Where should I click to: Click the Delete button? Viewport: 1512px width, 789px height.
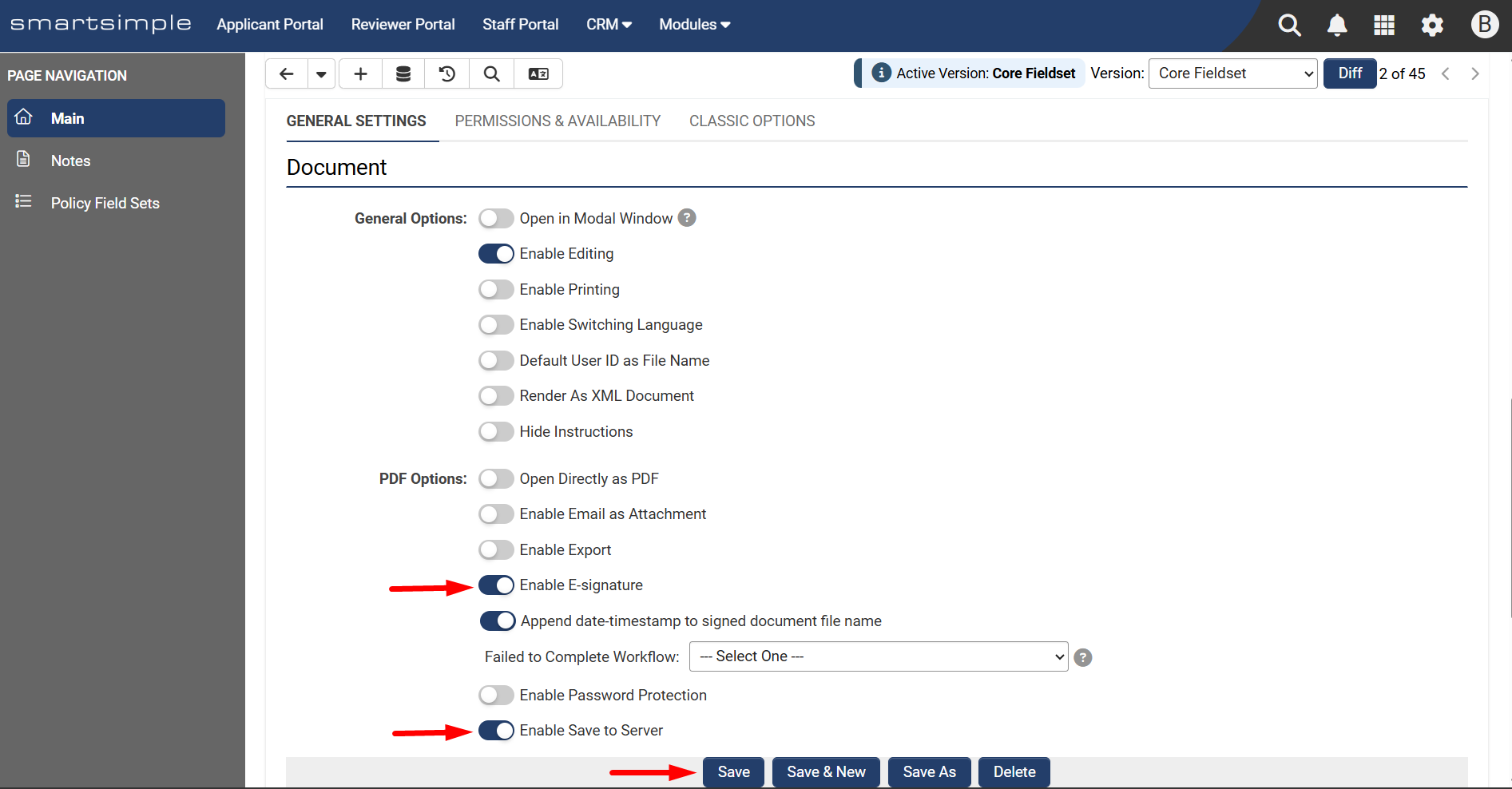pyautogui.click(x=1014, y=772)
